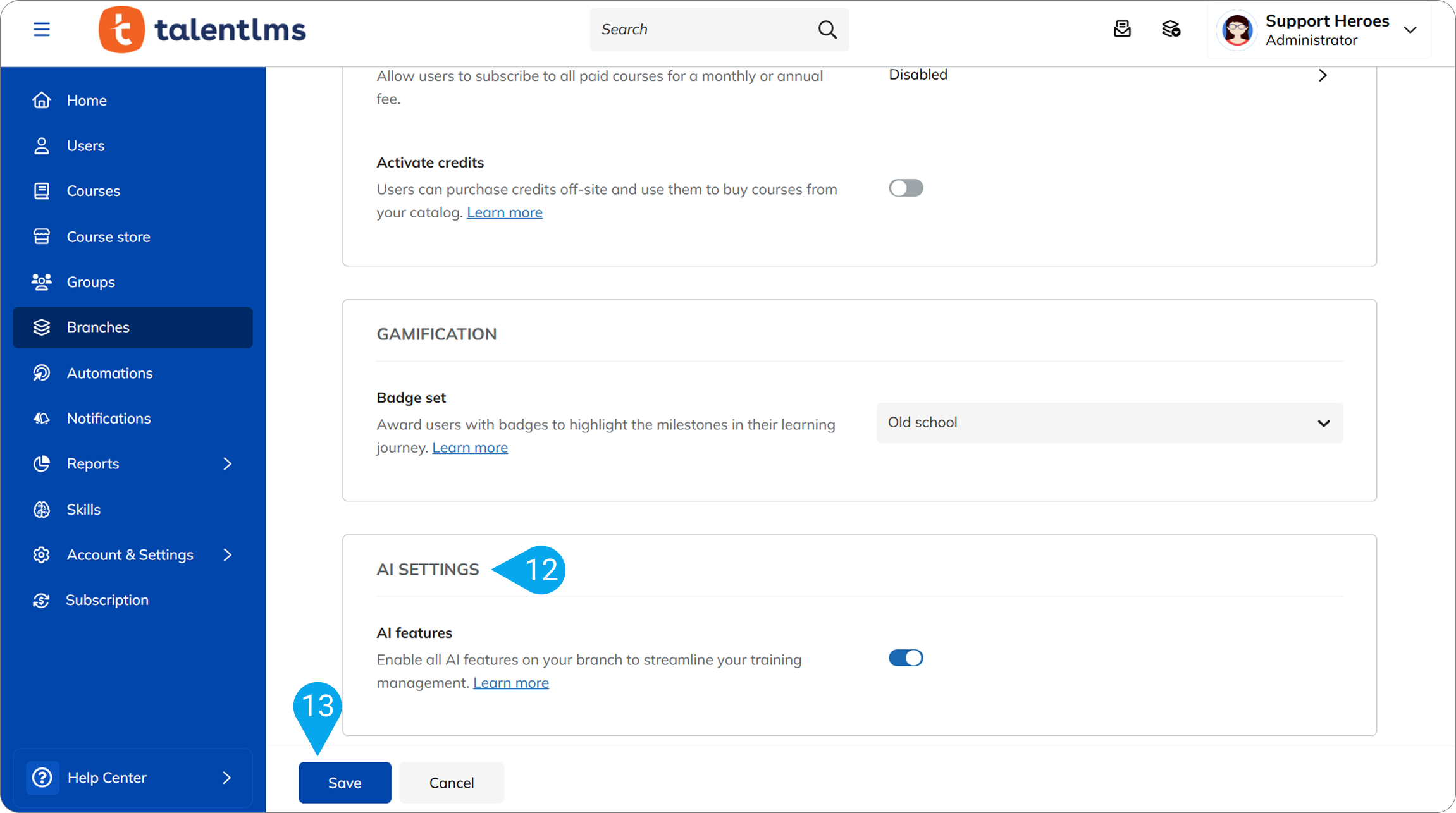
Task: Enable the Activate credits toggle
Action: pos(906,188)
